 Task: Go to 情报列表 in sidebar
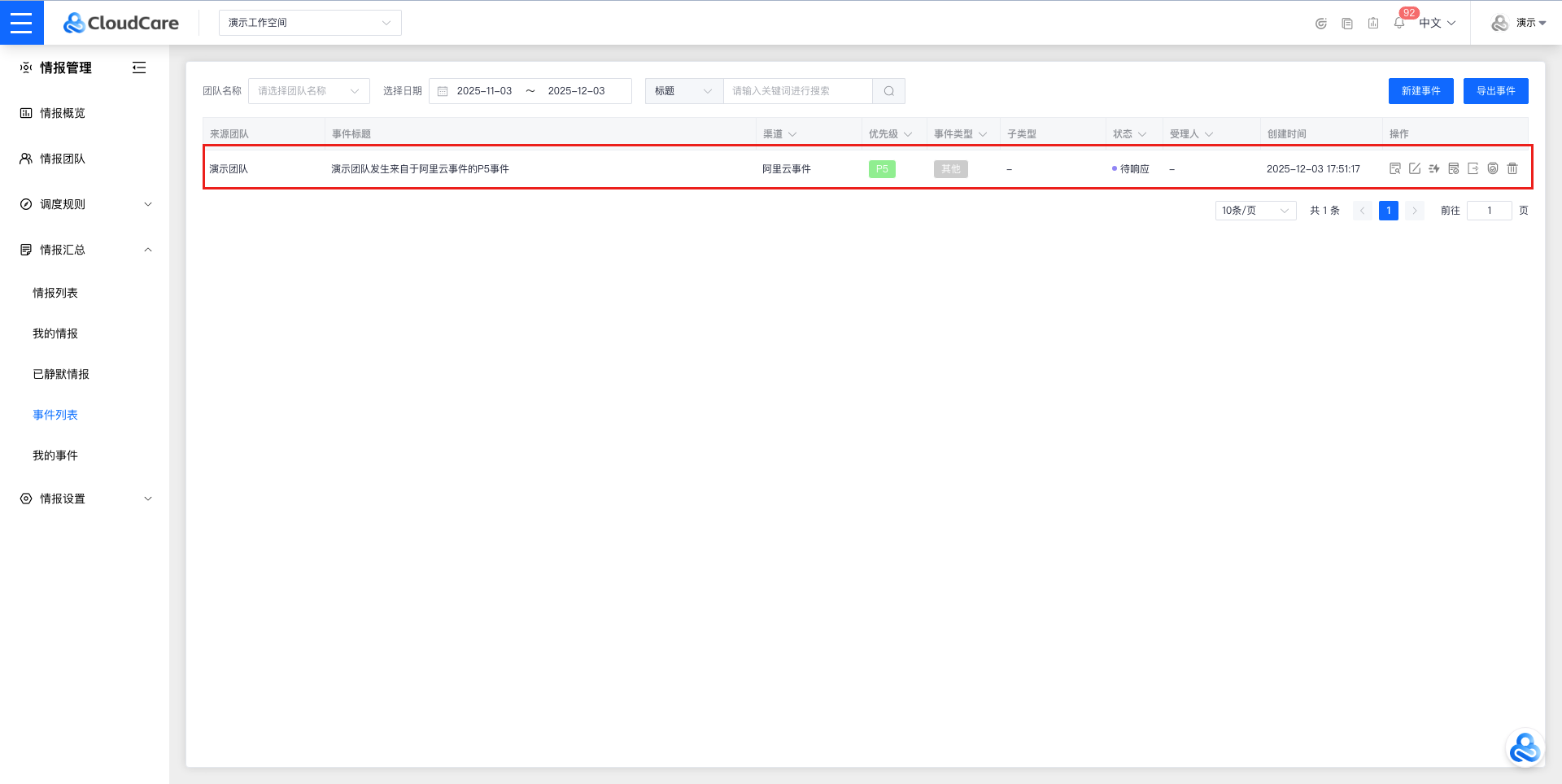coord(55,293)
